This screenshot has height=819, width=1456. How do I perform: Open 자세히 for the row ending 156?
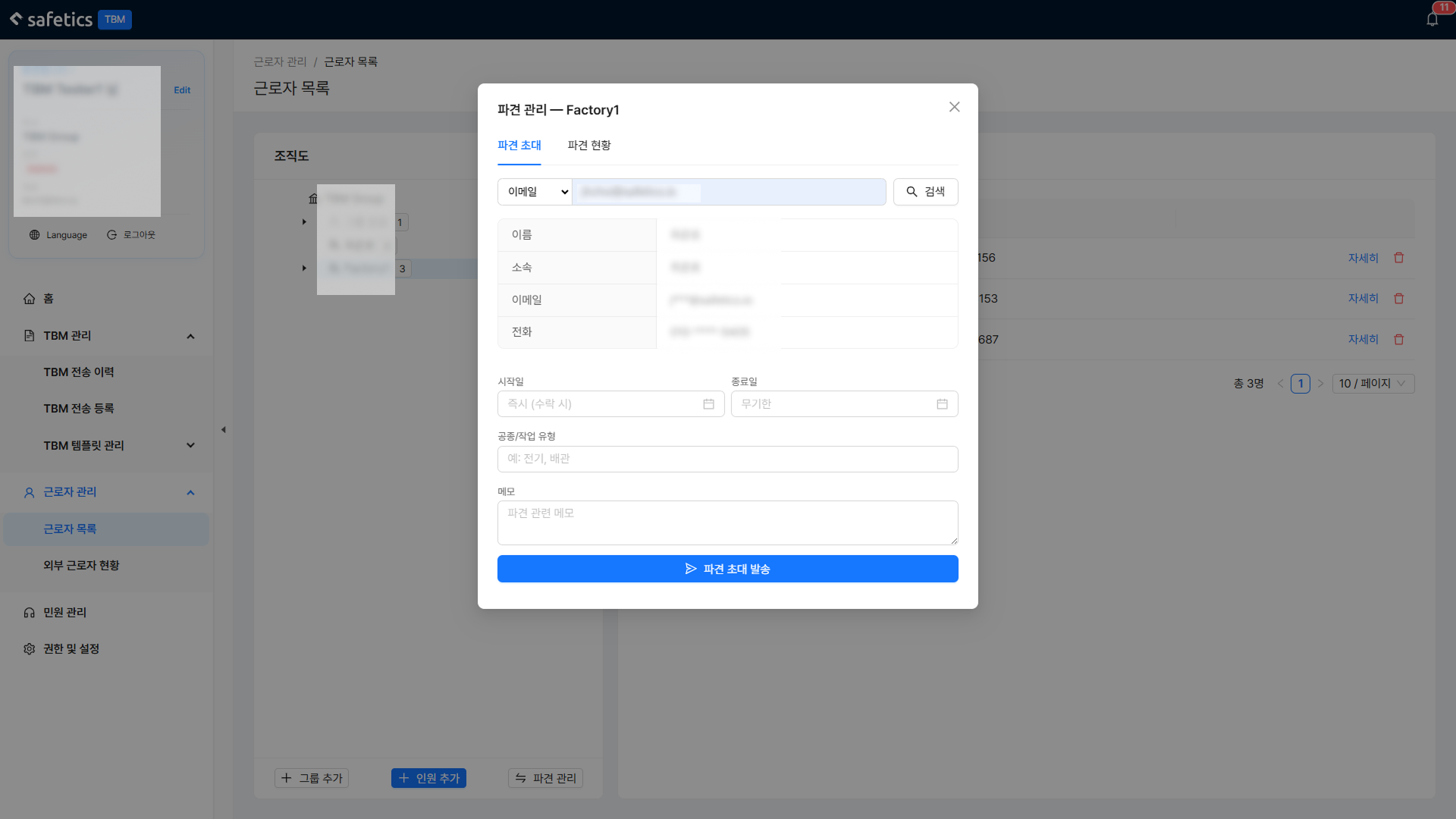[x=1363, y=258]
